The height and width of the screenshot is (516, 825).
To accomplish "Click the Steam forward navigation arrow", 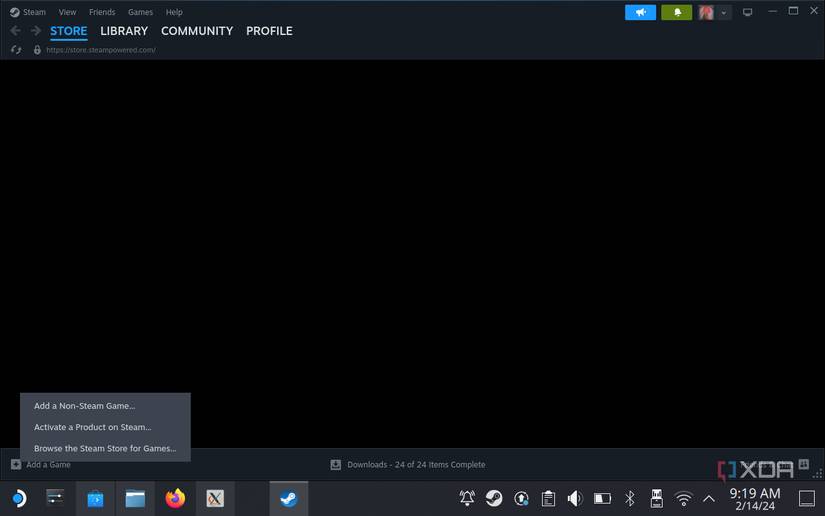I will pos(36,31).
